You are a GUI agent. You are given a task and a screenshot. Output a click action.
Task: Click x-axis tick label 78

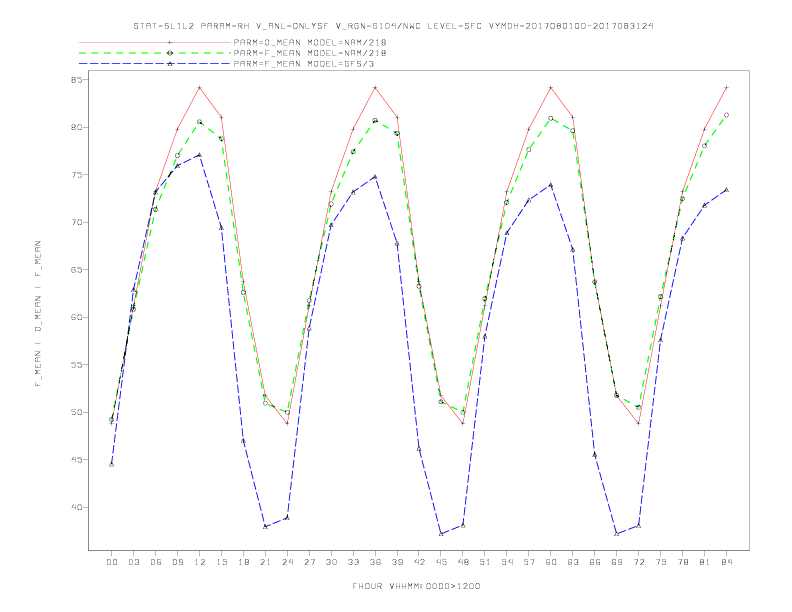pyautogui.click(x=682, y=562)
